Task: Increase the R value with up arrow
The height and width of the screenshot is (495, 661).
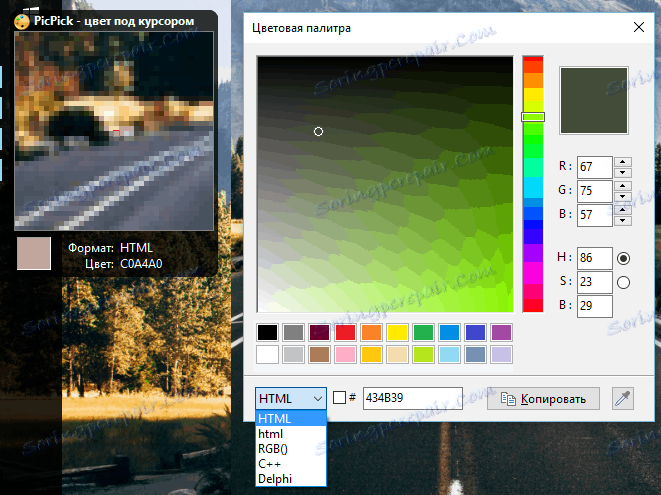Action: click(623, 162)
